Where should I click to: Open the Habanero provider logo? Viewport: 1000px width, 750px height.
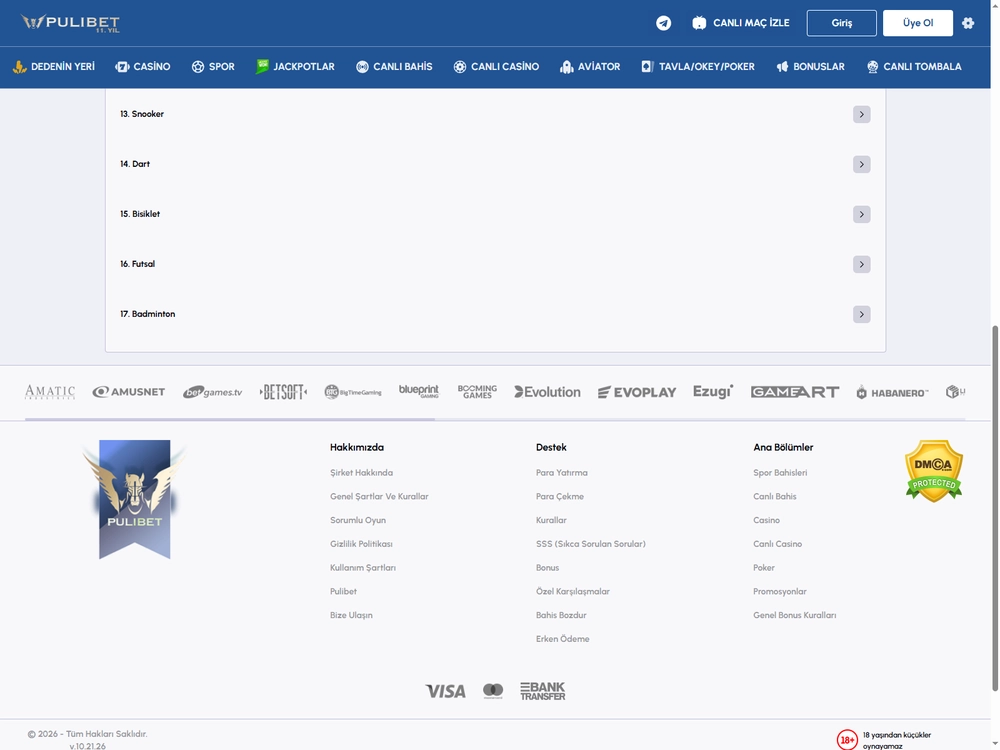[892, 392]
